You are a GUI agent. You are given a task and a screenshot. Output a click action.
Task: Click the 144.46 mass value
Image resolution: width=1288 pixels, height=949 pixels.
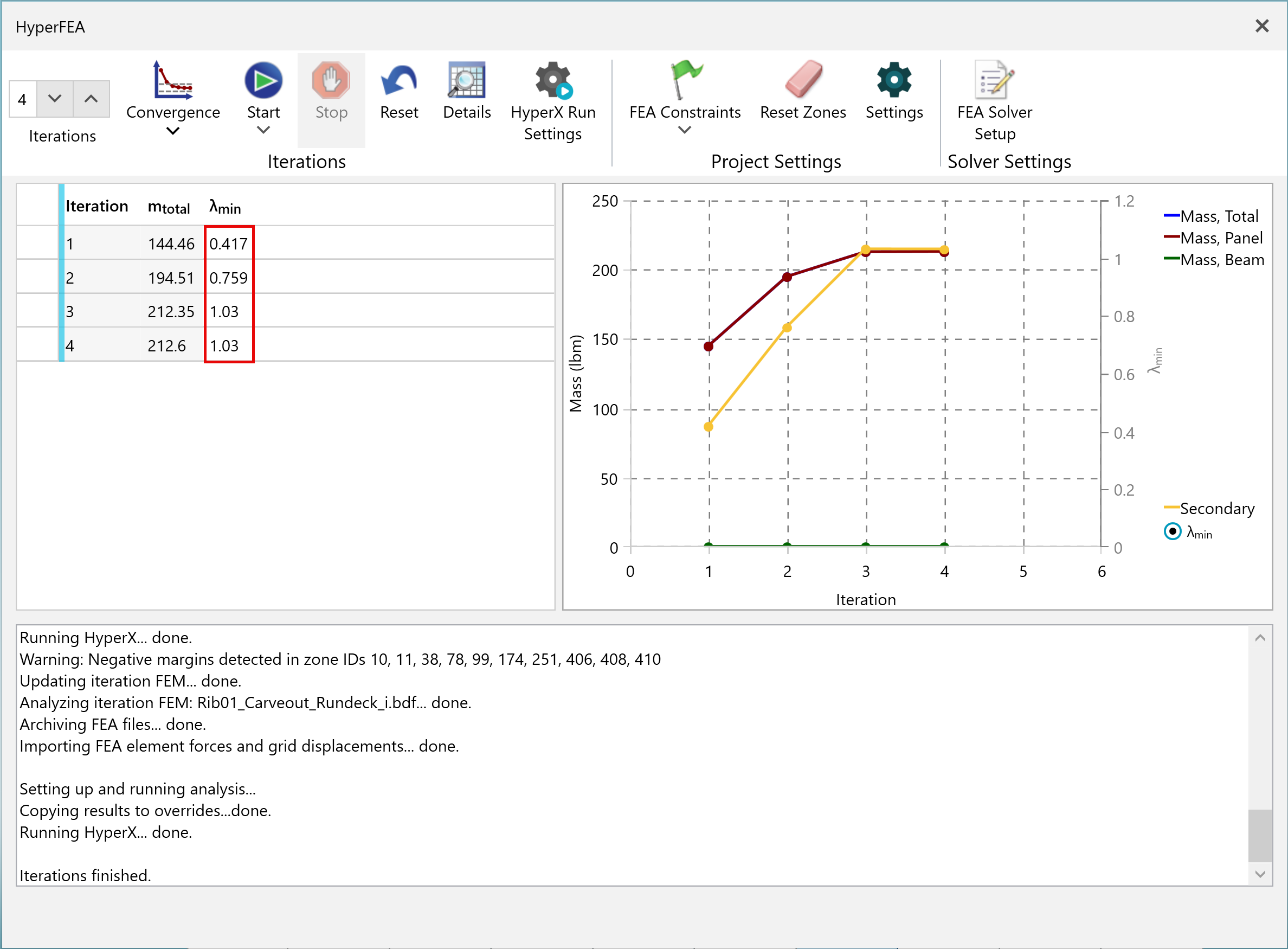(171, 243)
